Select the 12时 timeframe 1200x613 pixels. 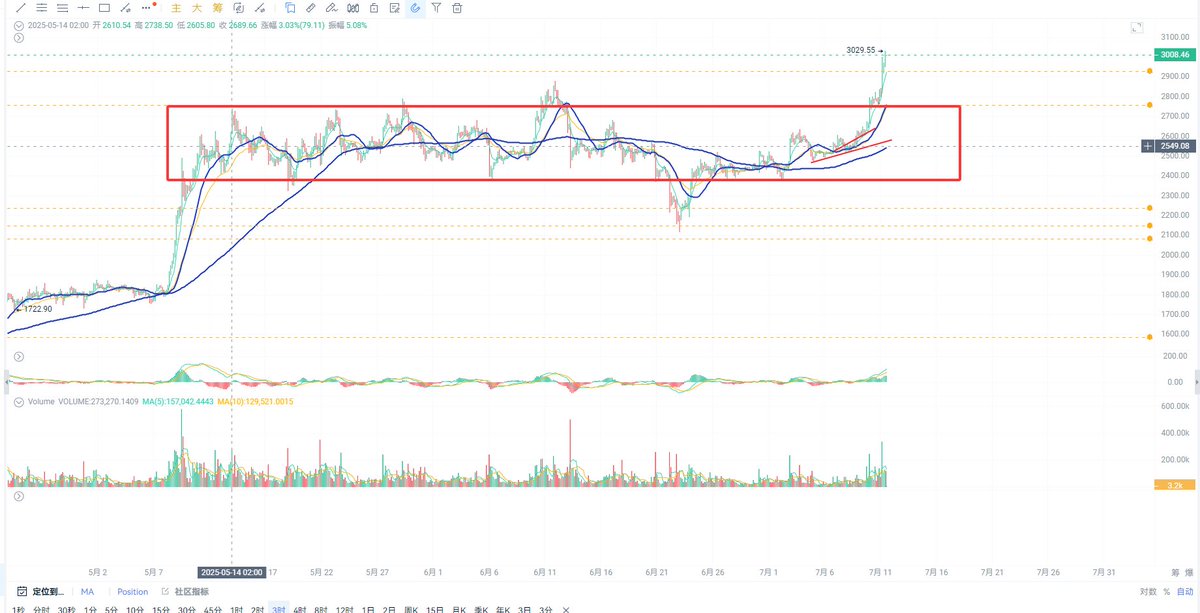click(344, 609)
